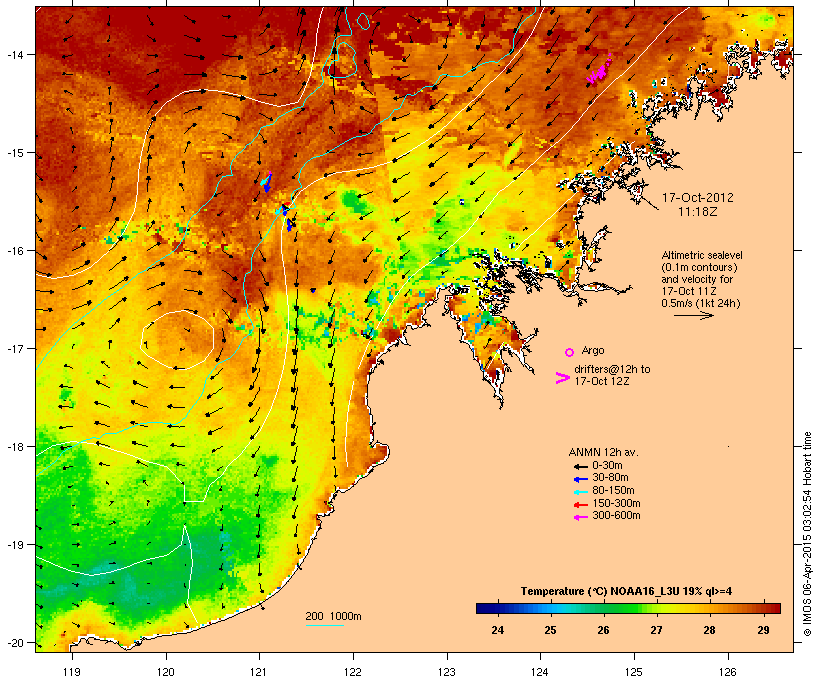Click the longitude axis label 125
820x680 pixels.
634,672
